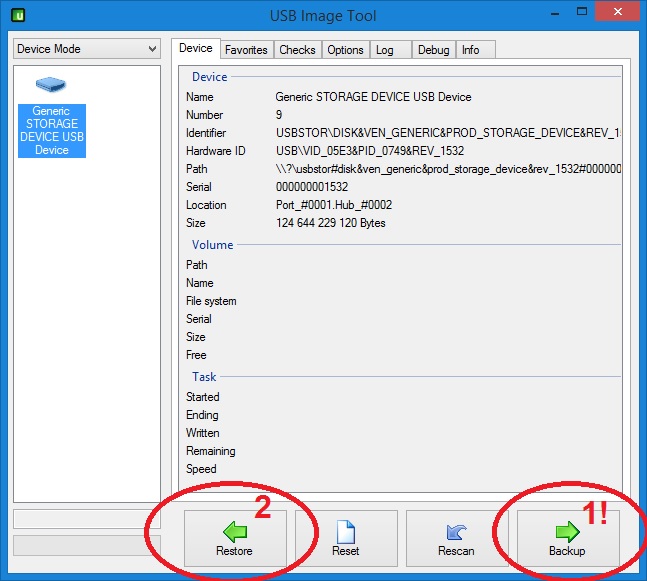Switch to the Favorites tab

(245, 49)
